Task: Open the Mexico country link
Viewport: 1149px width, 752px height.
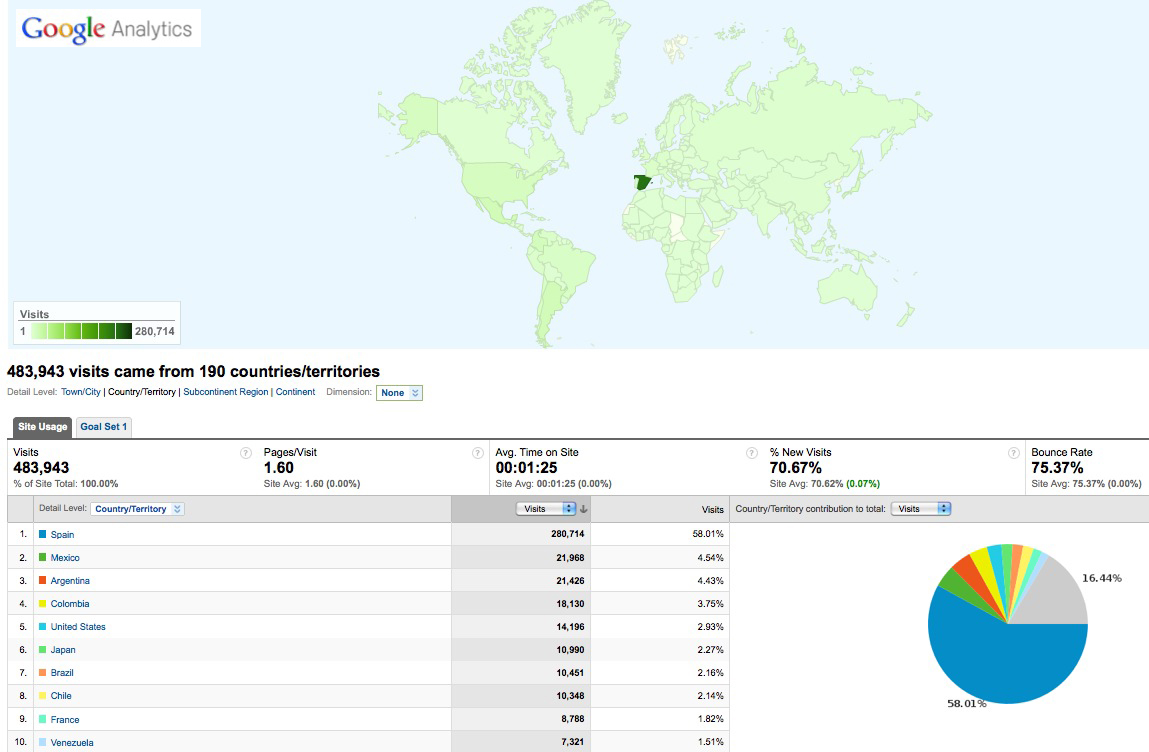Action: 65,558
